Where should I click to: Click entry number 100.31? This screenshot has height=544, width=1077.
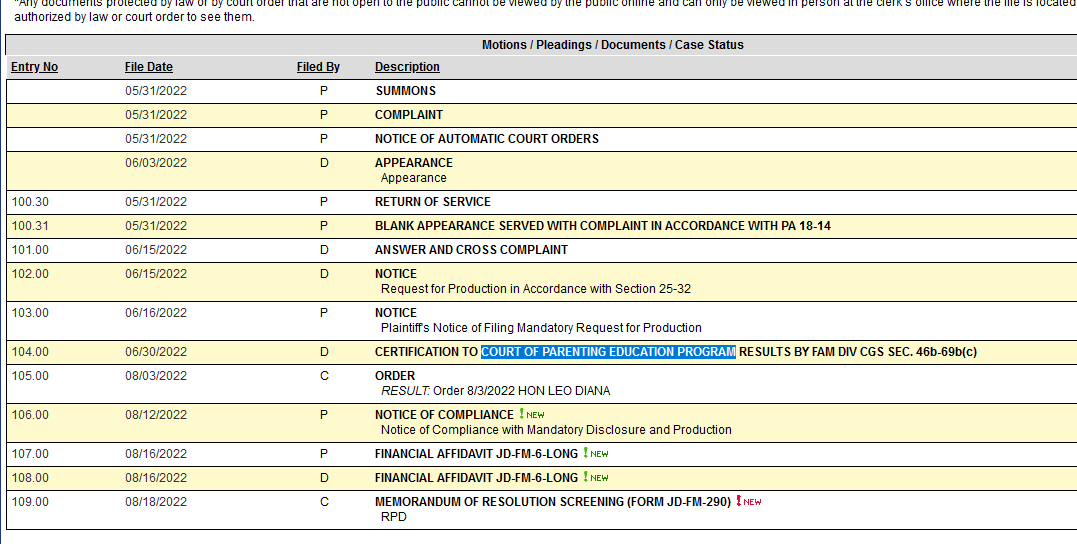(x=30, y=226)
